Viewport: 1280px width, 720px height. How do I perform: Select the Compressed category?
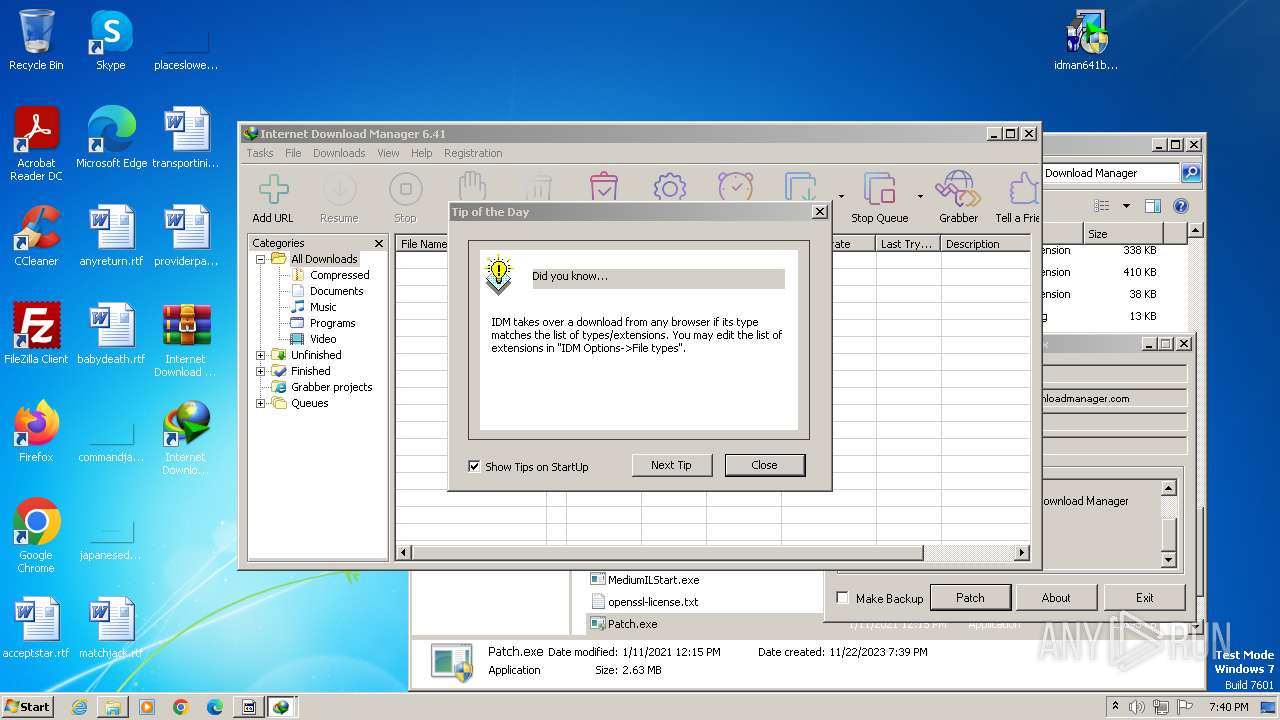(339, 275)
